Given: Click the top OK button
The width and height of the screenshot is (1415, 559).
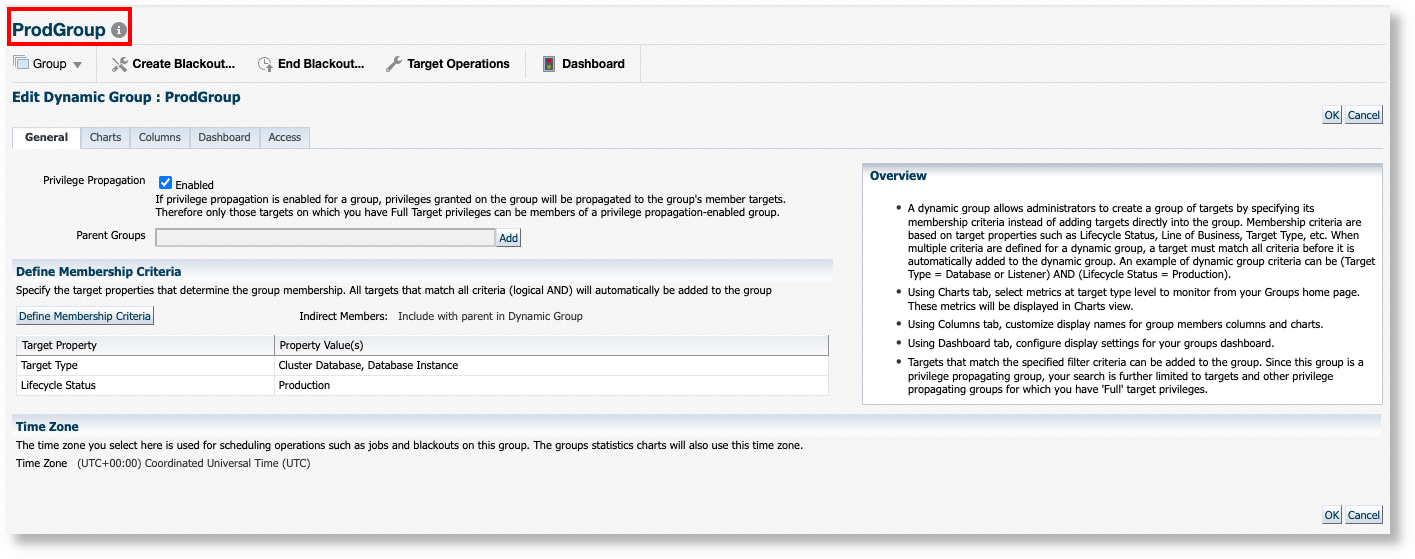Looking at the screenshot, I should click(1332, 115).
